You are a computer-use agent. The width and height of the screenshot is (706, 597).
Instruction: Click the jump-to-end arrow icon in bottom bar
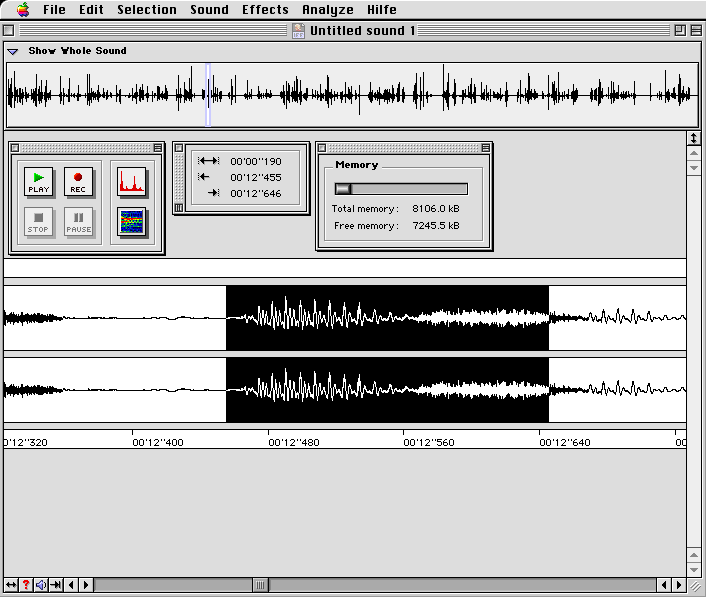[56, 585]
